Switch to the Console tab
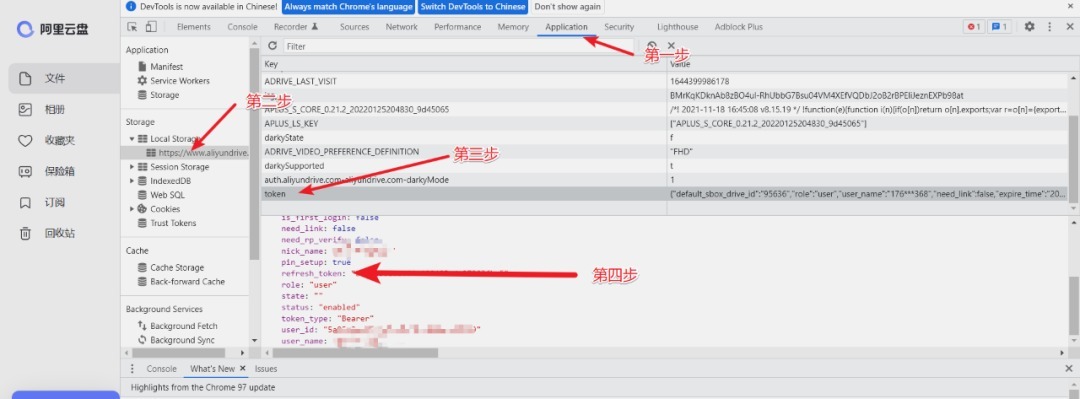The height and width of the screenshot is (399, 1080). (242, 27)
